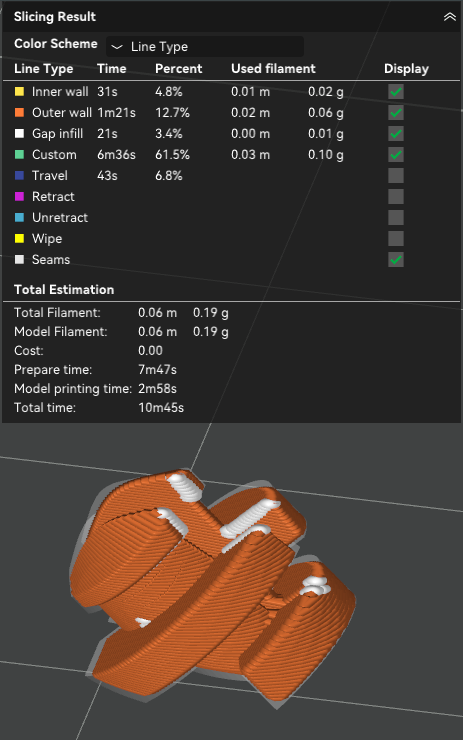The width and height of the screenshot is (463, 740).
Task: Click the Total Estimation heading
Action: (64, 289)
